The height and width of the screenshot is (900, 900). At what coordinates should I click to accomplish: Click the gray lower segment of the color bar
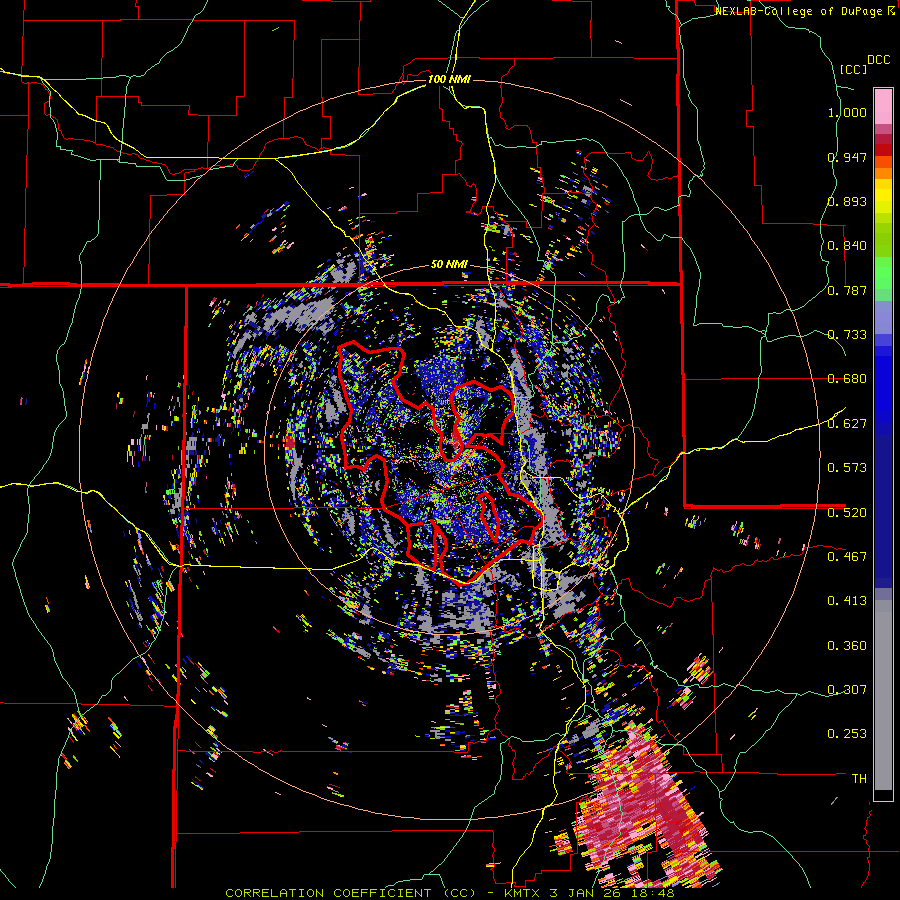click(x=883, y=695)
